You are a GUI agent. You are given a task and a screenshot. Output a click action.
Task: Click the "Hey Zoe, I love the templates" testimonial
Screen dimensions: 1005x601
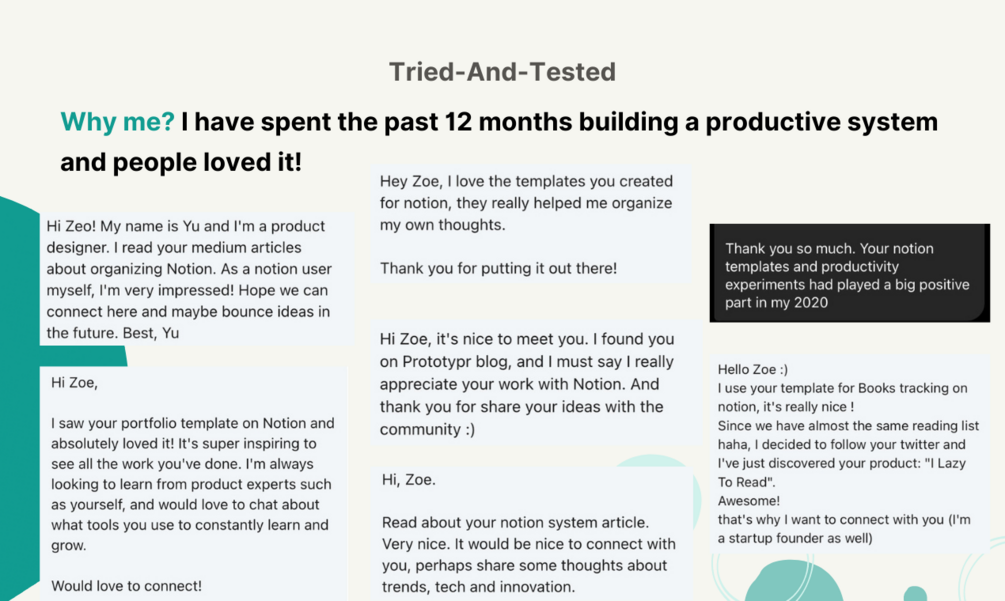coord(527,224)
